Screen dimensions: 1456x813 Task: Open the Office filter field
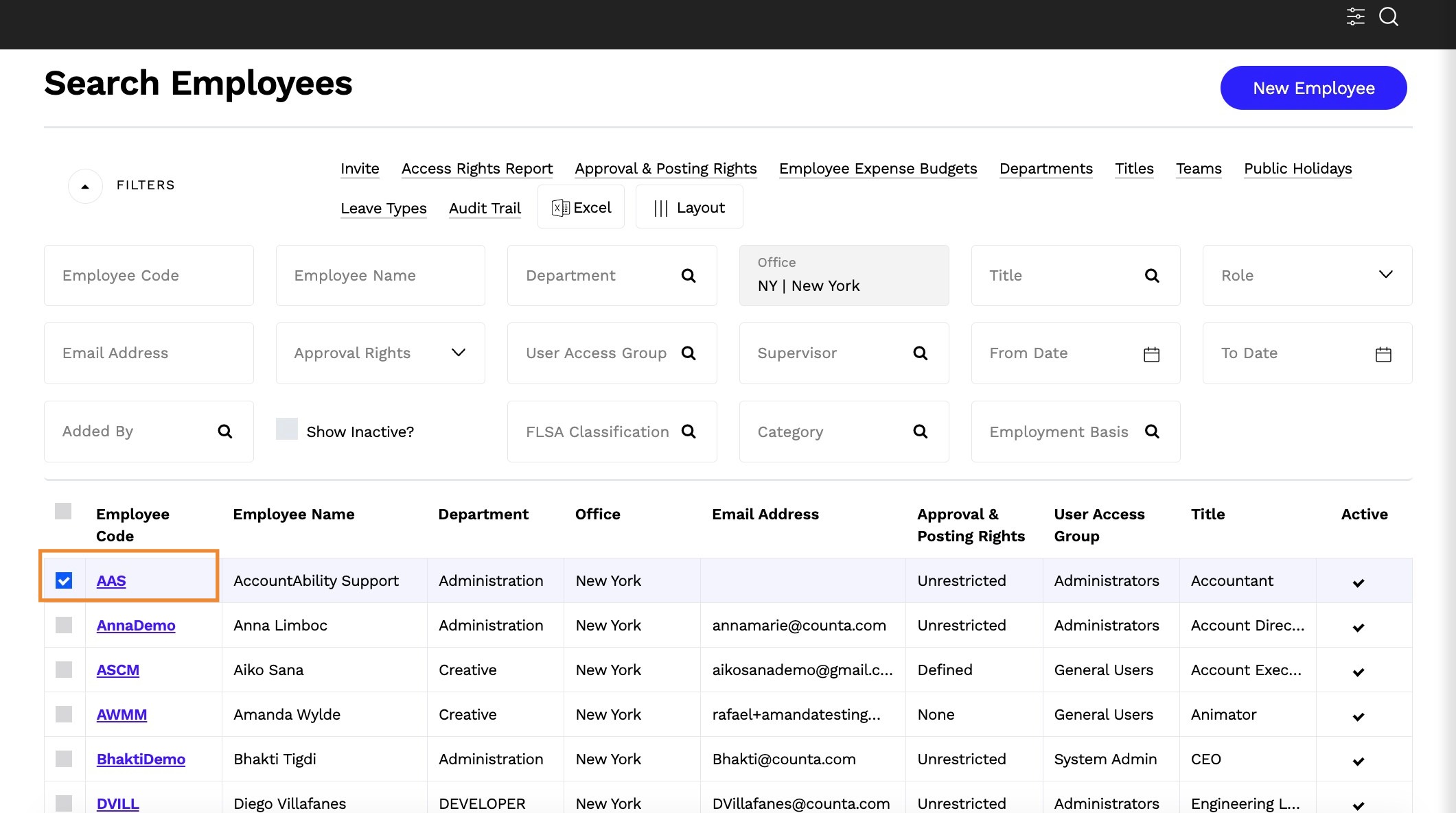(x=844, y=275)
